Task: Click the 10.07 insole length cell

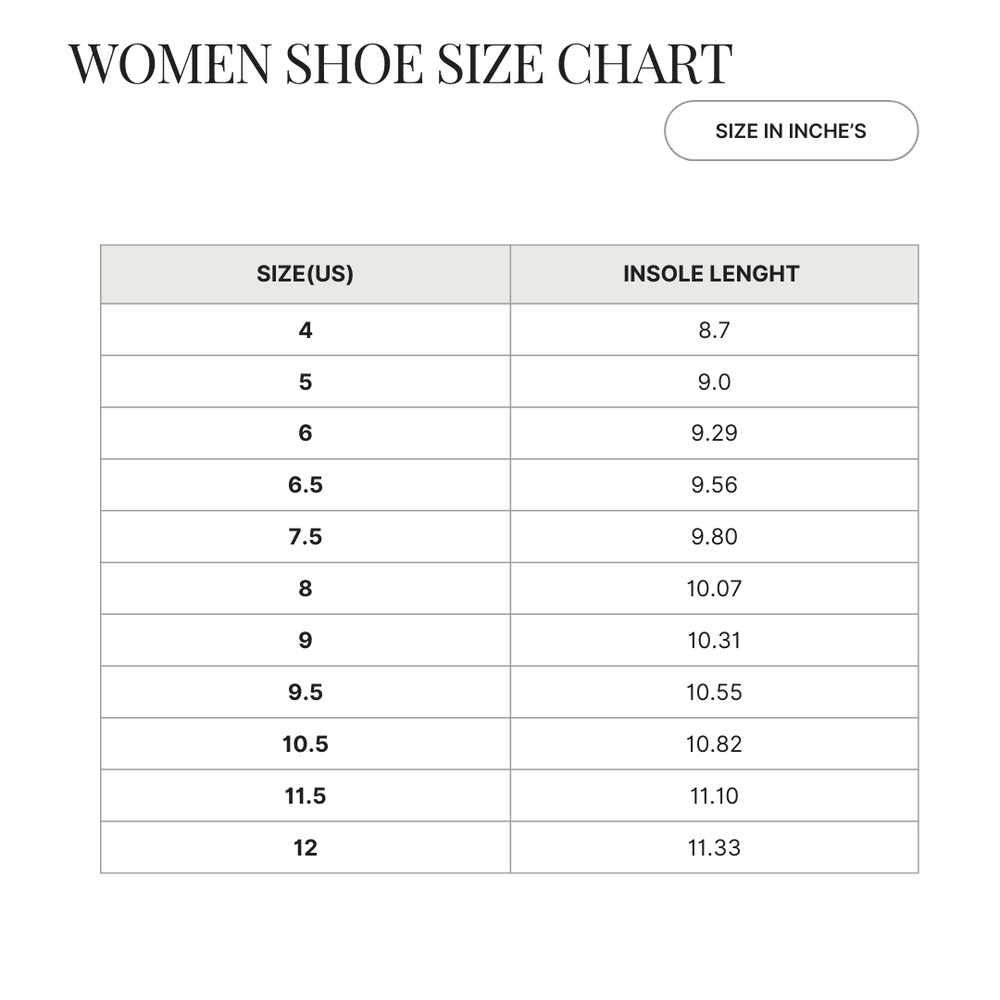Action: click(x=714, y=589)
